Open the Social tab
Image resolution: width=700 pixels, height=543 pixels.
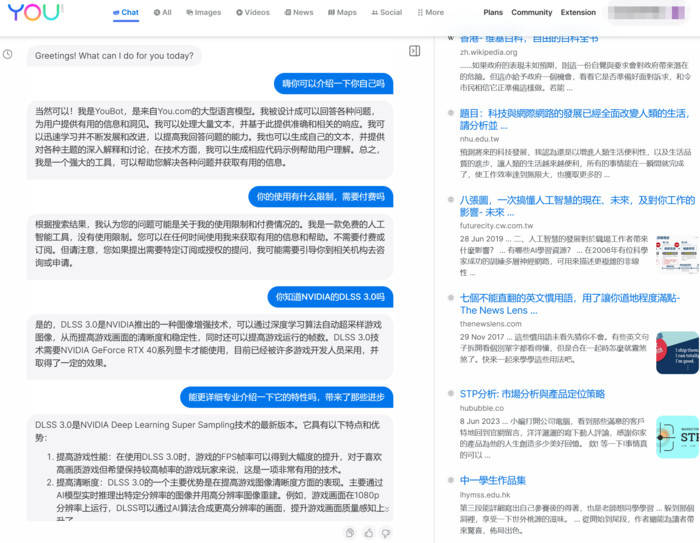(x=387, y=13)
